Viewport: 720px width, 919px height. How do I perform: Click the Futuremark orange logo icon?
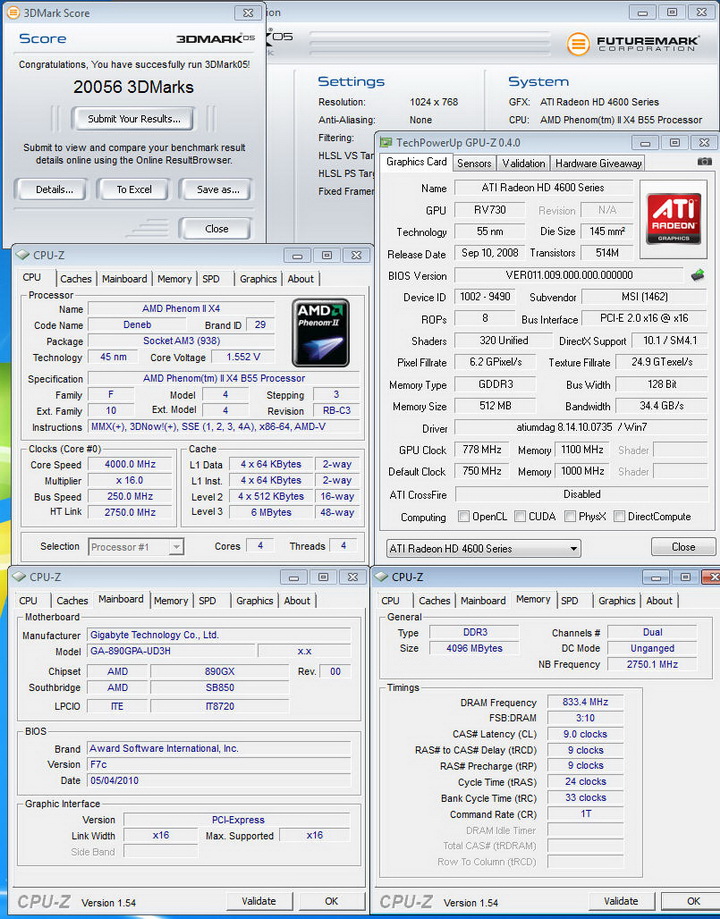pos(578,44)
